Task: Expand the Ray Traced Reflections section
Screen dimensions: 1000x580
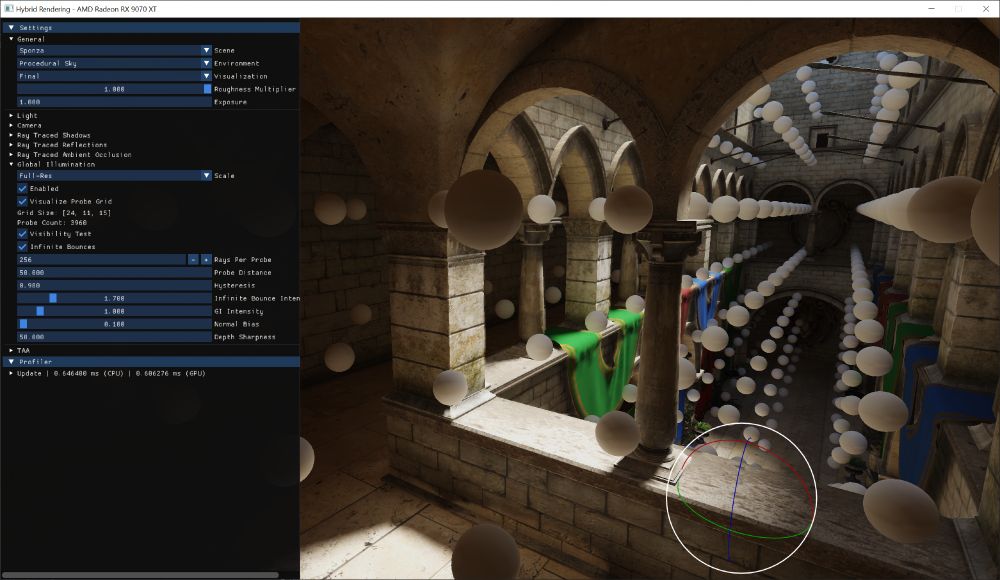Action: click(x=11, y=145)
